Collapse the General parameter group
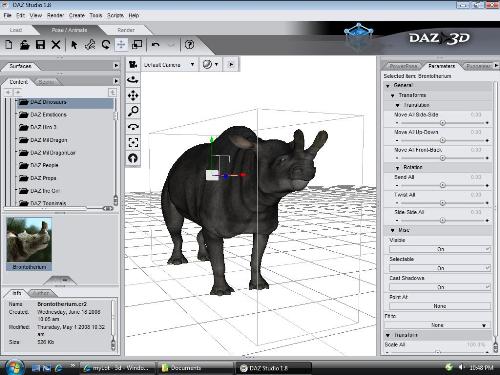 (388, 86)
